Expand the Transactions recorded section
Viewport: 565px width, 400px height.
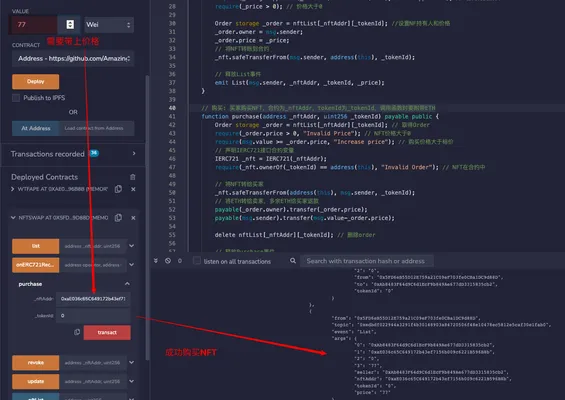click(x=134, y=154)
